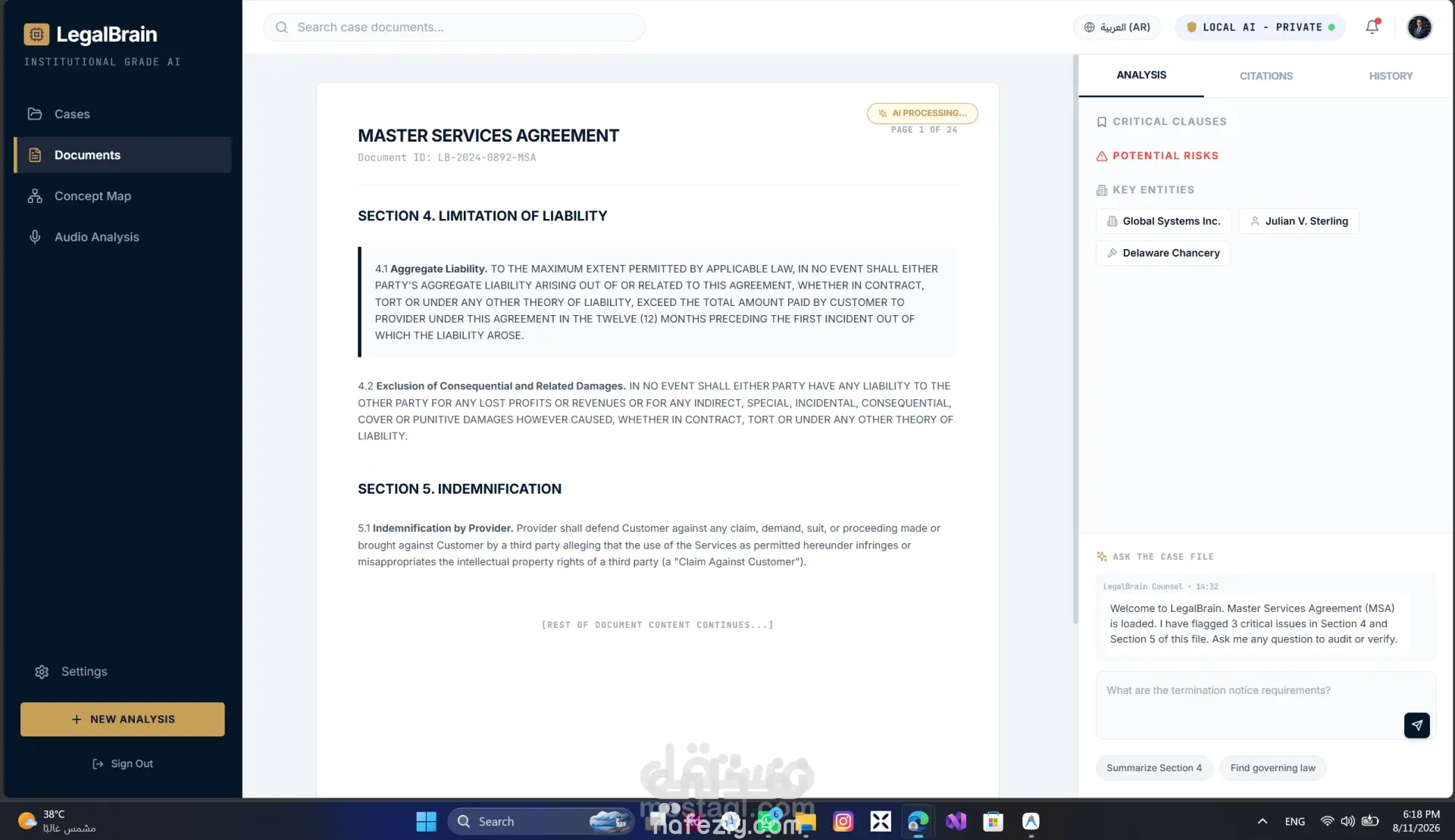Viewport: 1455px width, 840px height.
Task: Click the Settings gear icon
Action: (42, 671)
